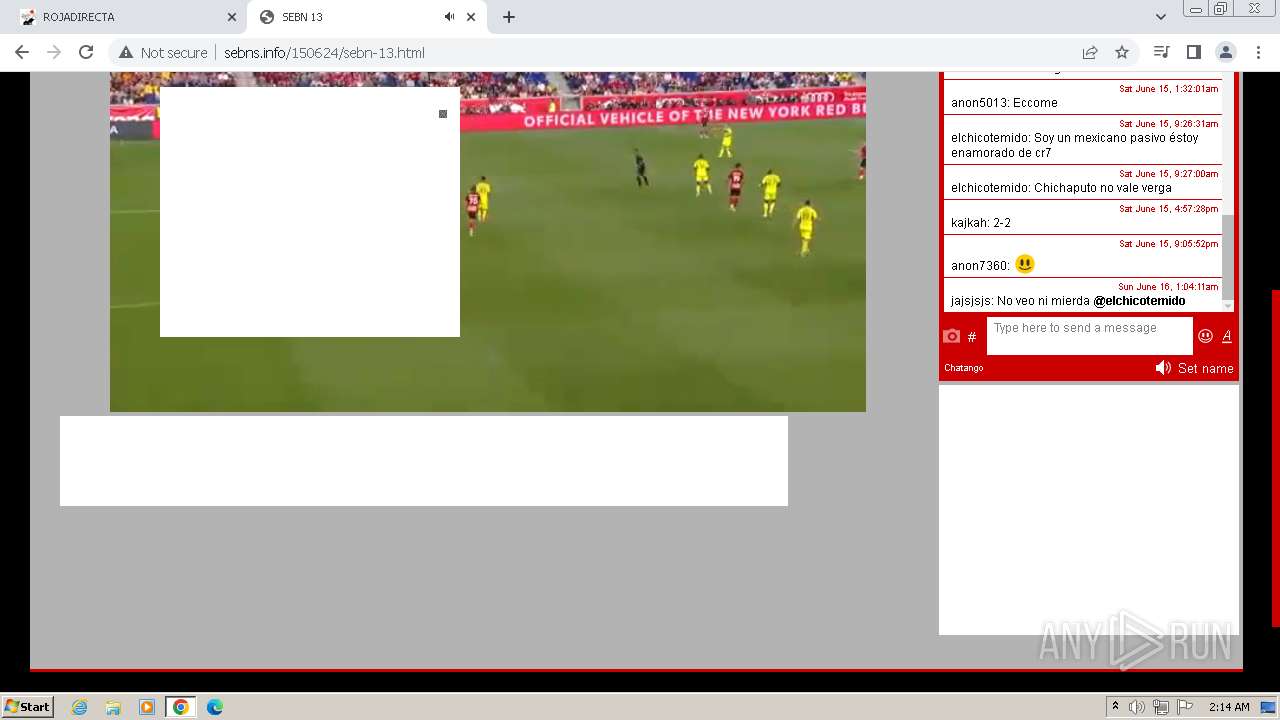
Task: Select the kajkah: 2-2 message
Action: pos(981,223)
